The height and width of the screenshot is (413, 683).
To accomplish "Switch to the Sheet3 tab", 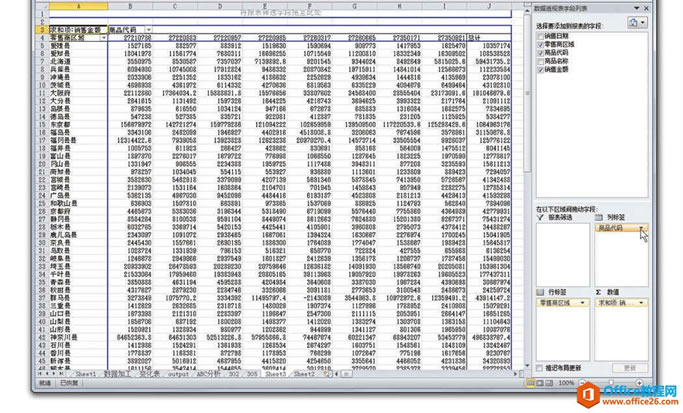I will coord(275,374).
